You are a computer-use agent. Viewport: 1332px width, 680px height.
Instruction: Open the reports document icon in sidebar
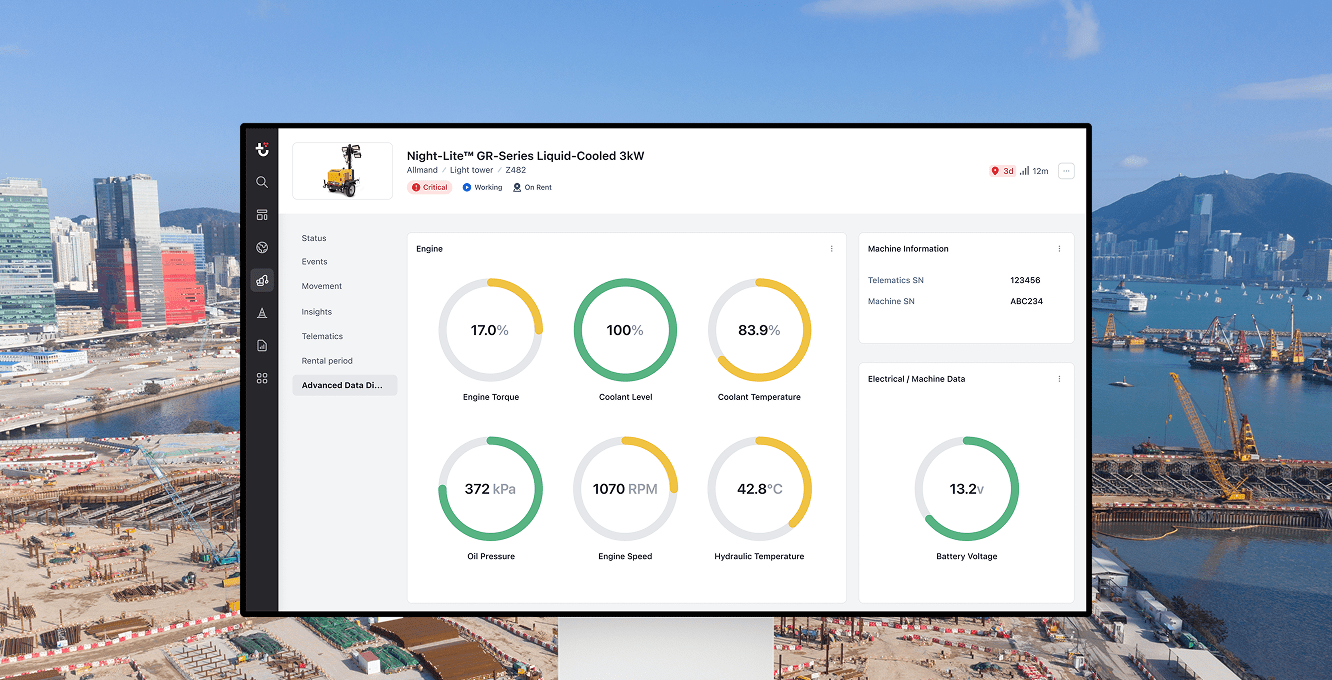click(262, 345)
